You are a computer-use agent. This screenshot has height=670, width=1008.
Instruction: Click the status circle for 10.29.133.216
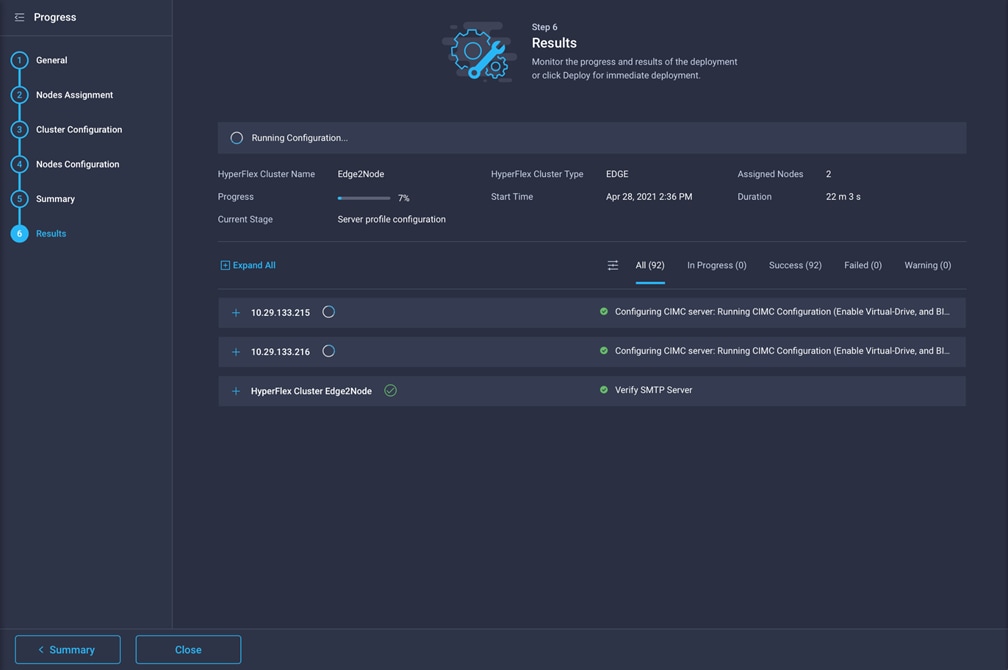328,352
